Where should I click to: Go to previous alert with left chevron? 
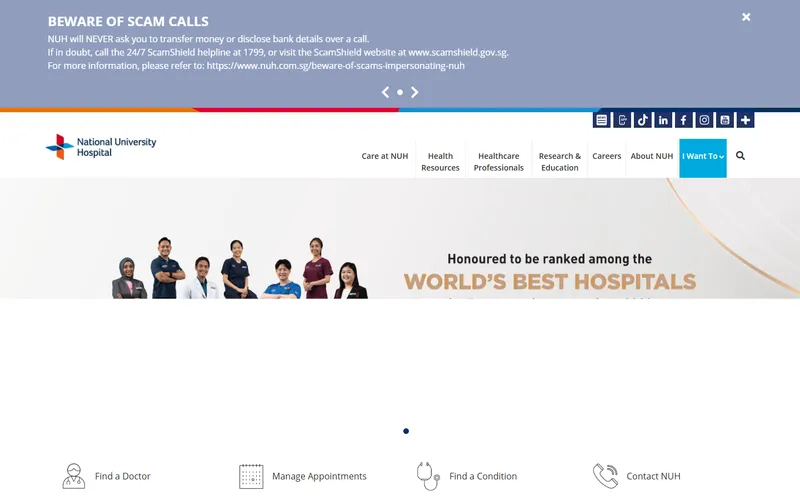[385, 92]
